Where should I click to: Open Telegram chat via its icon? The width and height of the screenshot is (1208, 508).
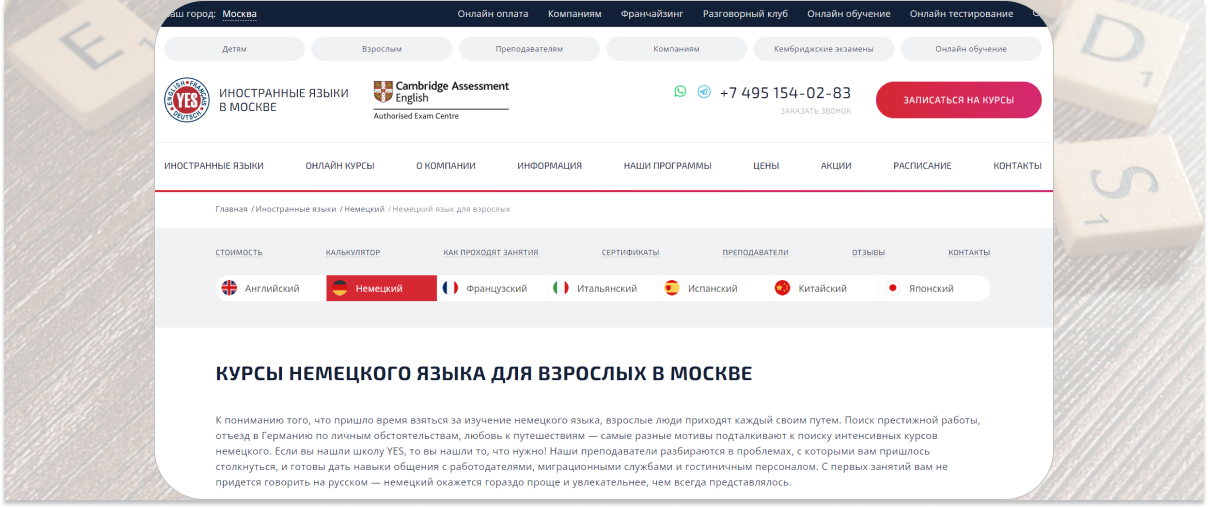[x=704, y=91]
